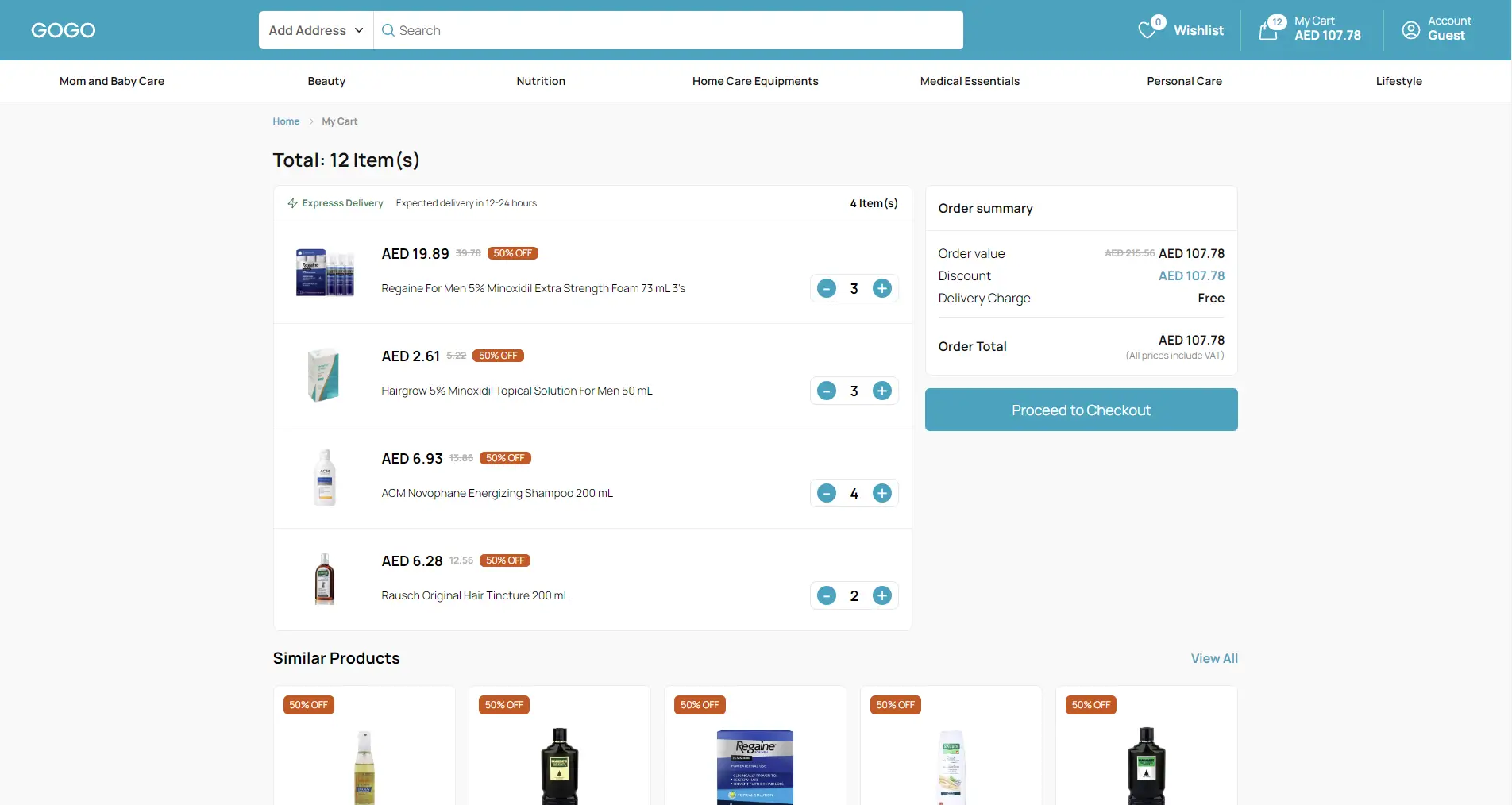1512x805 pixels.
Task: Click Total: 12 Item(s) heading
Action: click(x=346, y=160)
